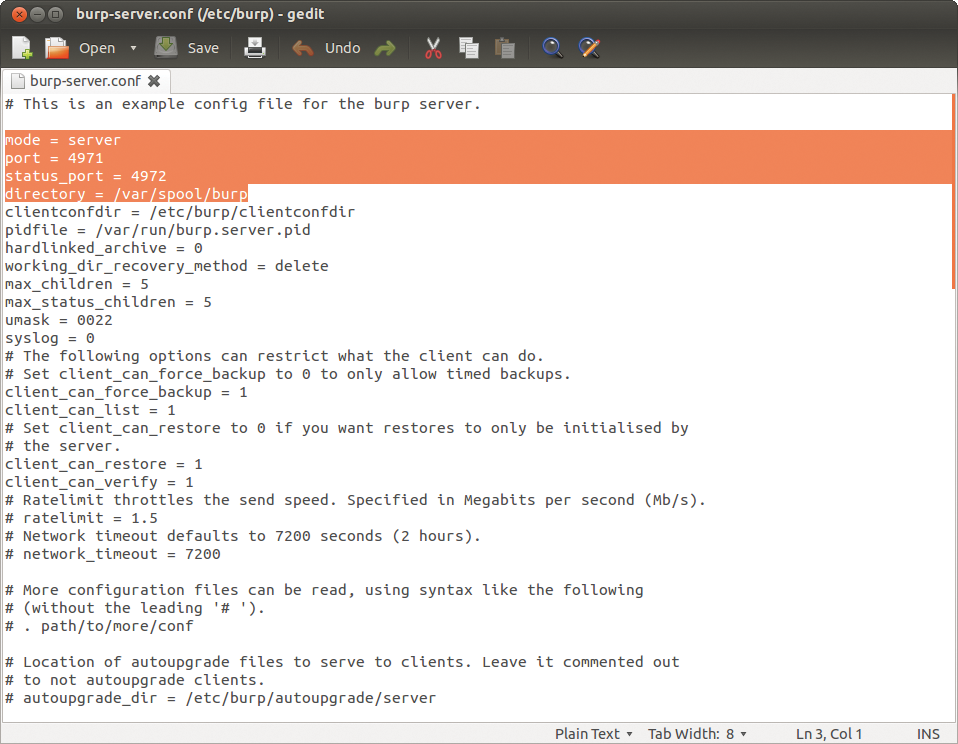Expand the Open recent files arrow
Screen dimensions: 958x744
point(134,48)
